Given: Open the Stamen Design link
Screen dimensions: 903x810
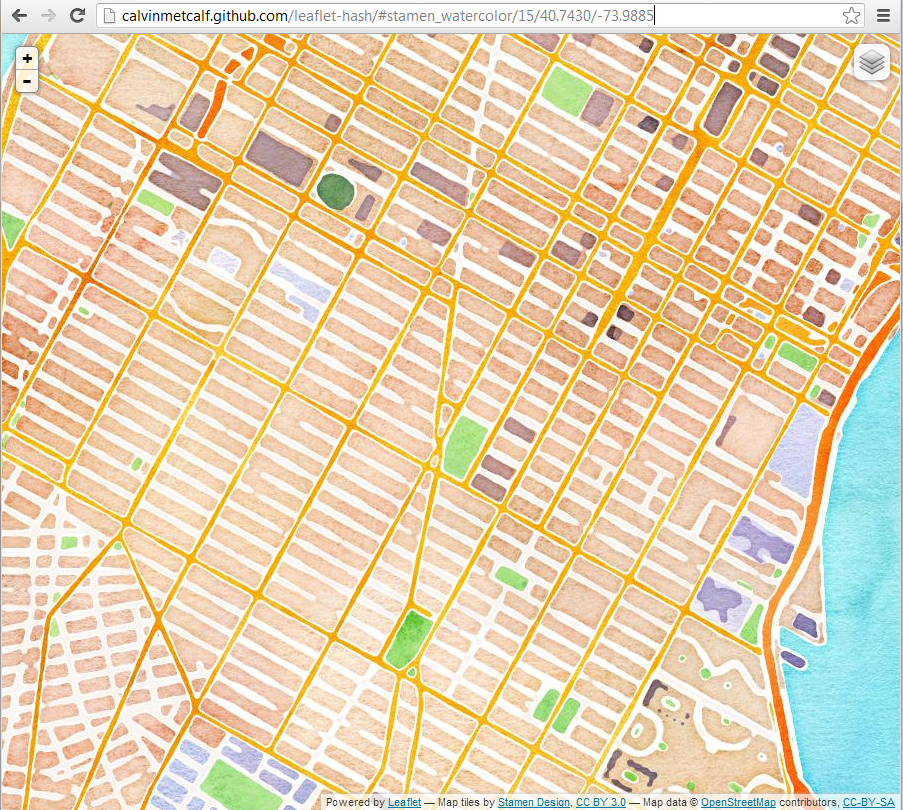Looking at the screenshot, I should pyautogui.click(x=533, y=802).
